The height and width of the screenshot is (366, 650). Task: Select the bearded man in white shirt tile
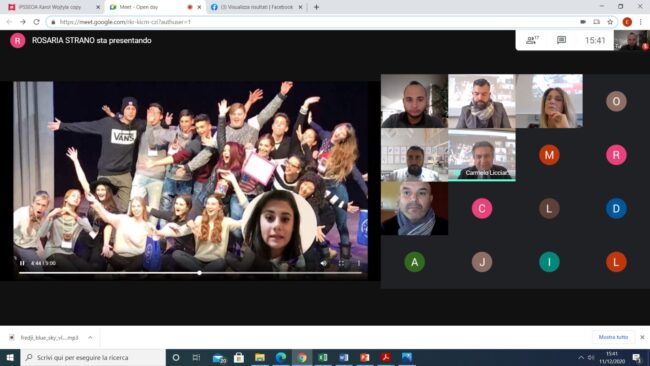pyautogui.click(x=415, y=155)
